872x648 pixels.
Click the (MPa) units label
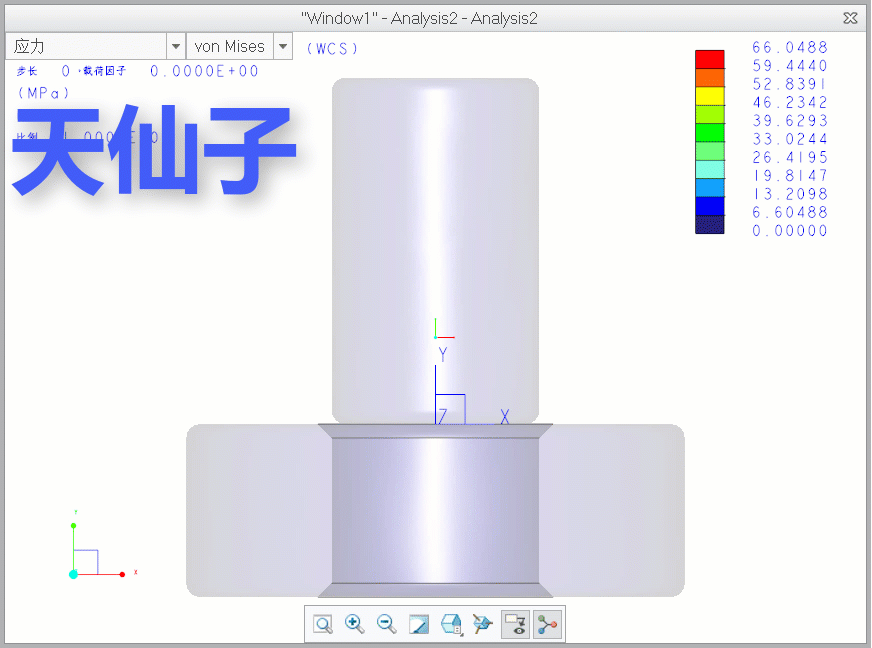[x=43, y=93]
